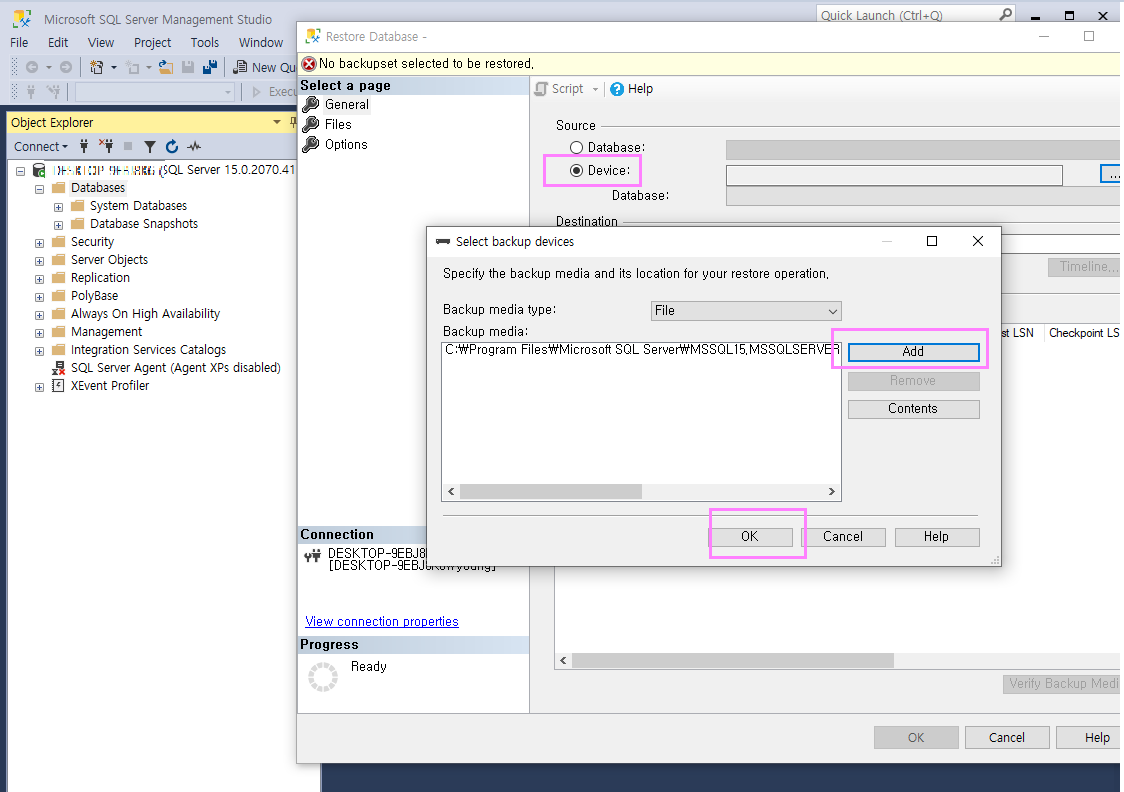Select the Database source radio button
Screen dimensions: 1124x792
click(x=576, y=148)
